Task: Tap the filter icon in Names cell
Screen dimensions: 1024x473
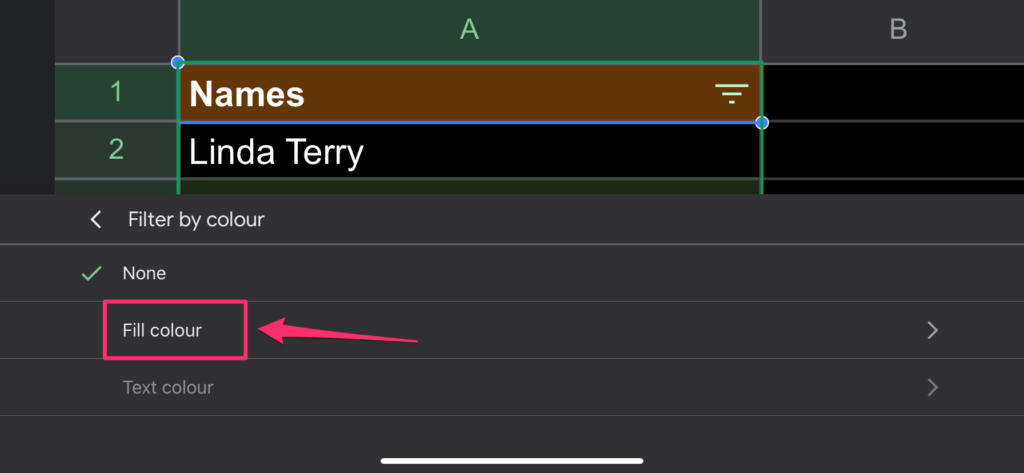Action: click(731, 94)
